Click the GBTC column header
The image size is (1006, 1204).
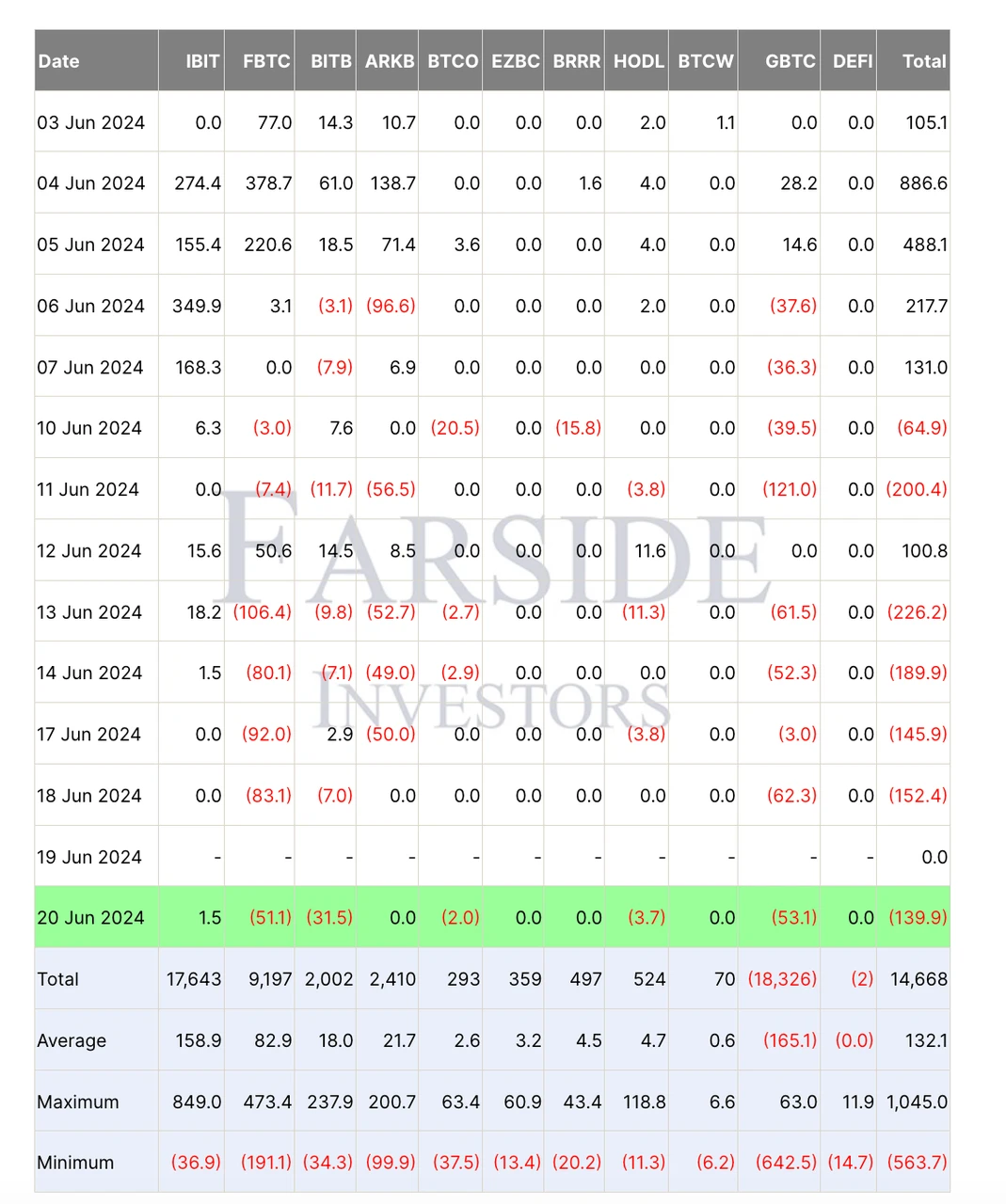point(790,61)
